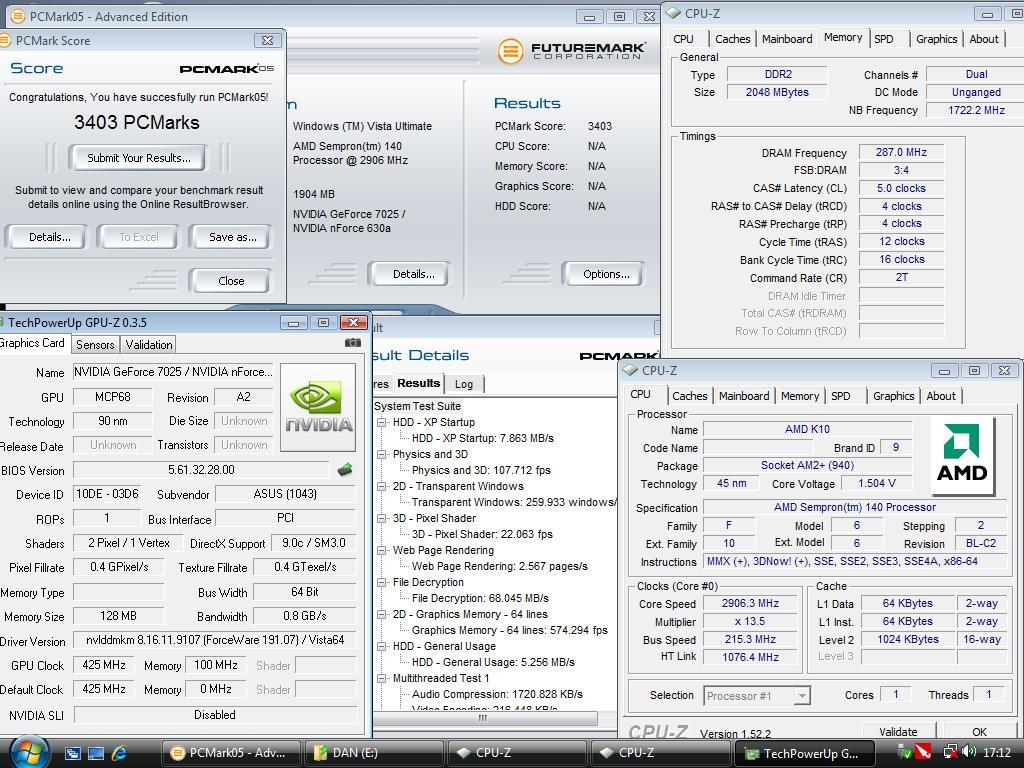Activate the second CPU-Z taskbar button
Viewport: 1024px width, 768px height.
pyautogui.click(x=660, y=753)
